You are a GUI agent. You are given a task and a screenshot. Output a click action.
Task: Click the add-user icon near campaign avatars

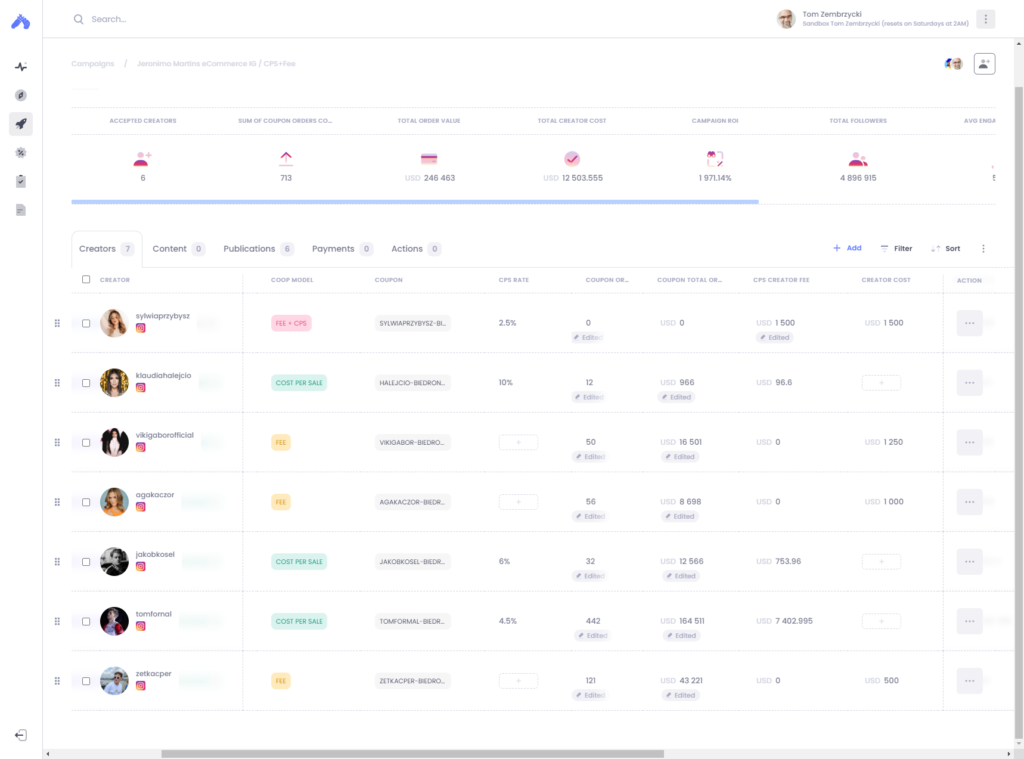coord(984,63)
